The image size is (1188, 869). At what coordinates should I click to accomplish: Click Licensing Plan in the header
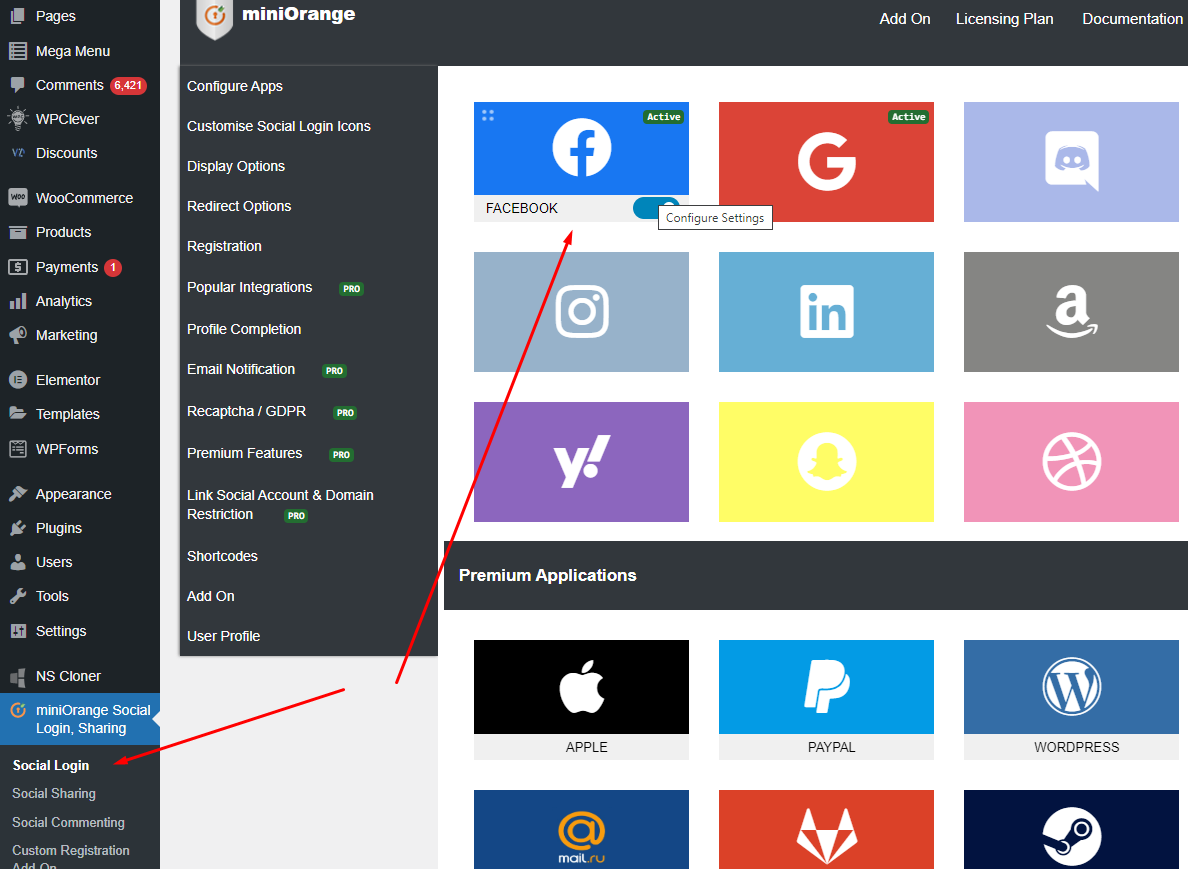pos(1004,19)
